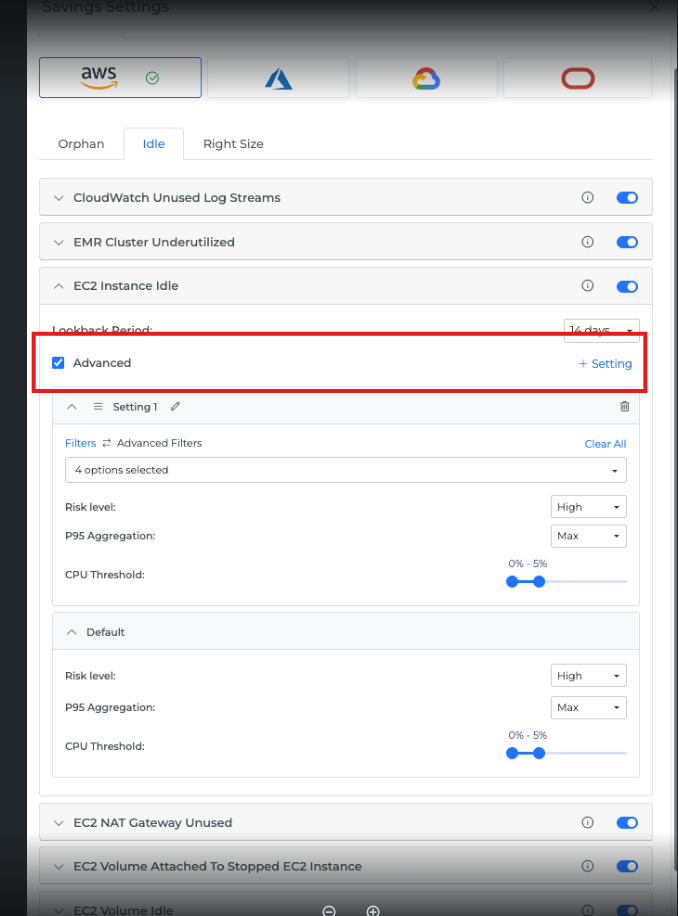Open Default P95 Aggregation dropdown

[589, 707]
